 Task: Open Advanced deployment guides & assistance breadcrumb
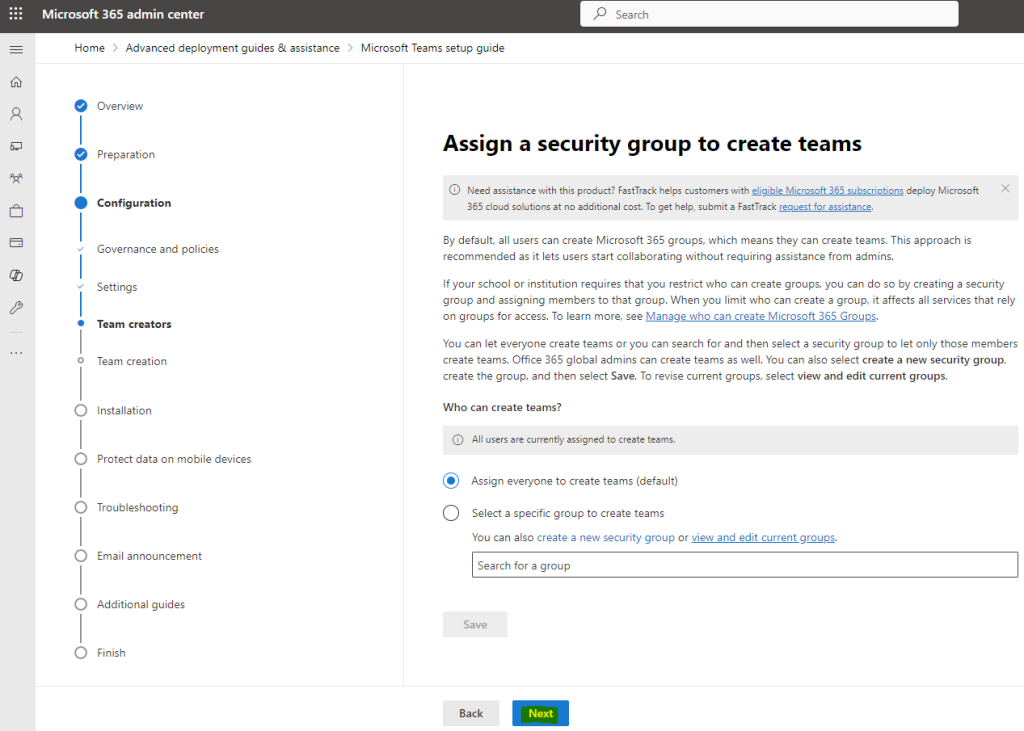(x=232, y=48)
